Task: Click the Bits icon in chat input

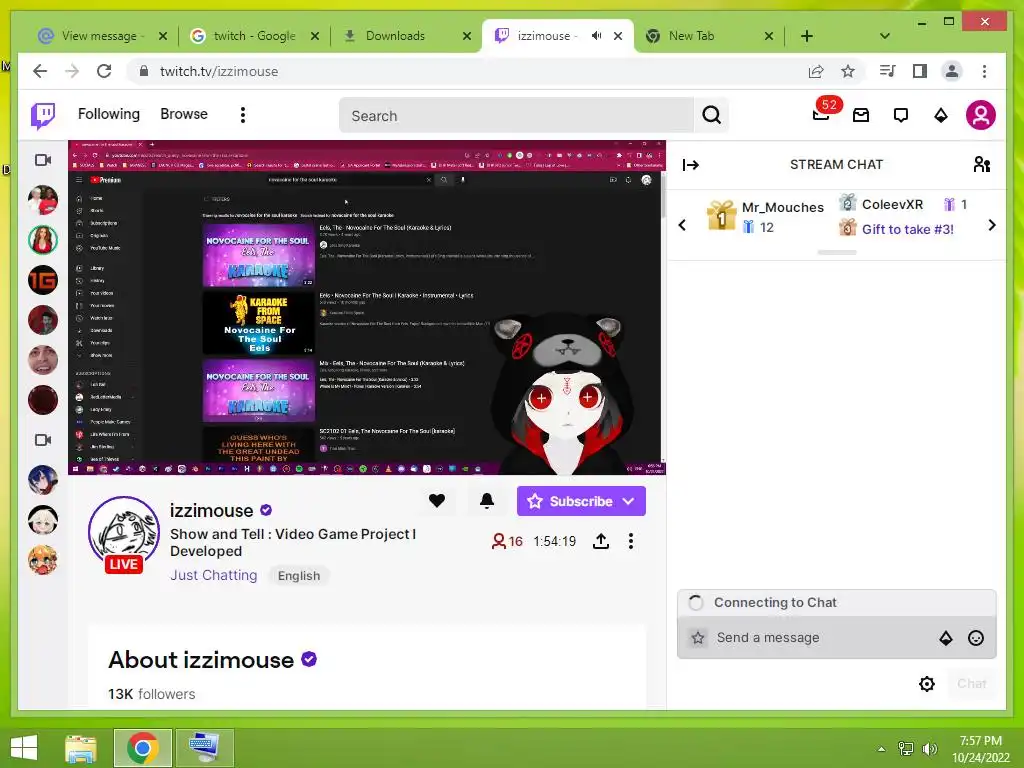Action: click(946, 638)
